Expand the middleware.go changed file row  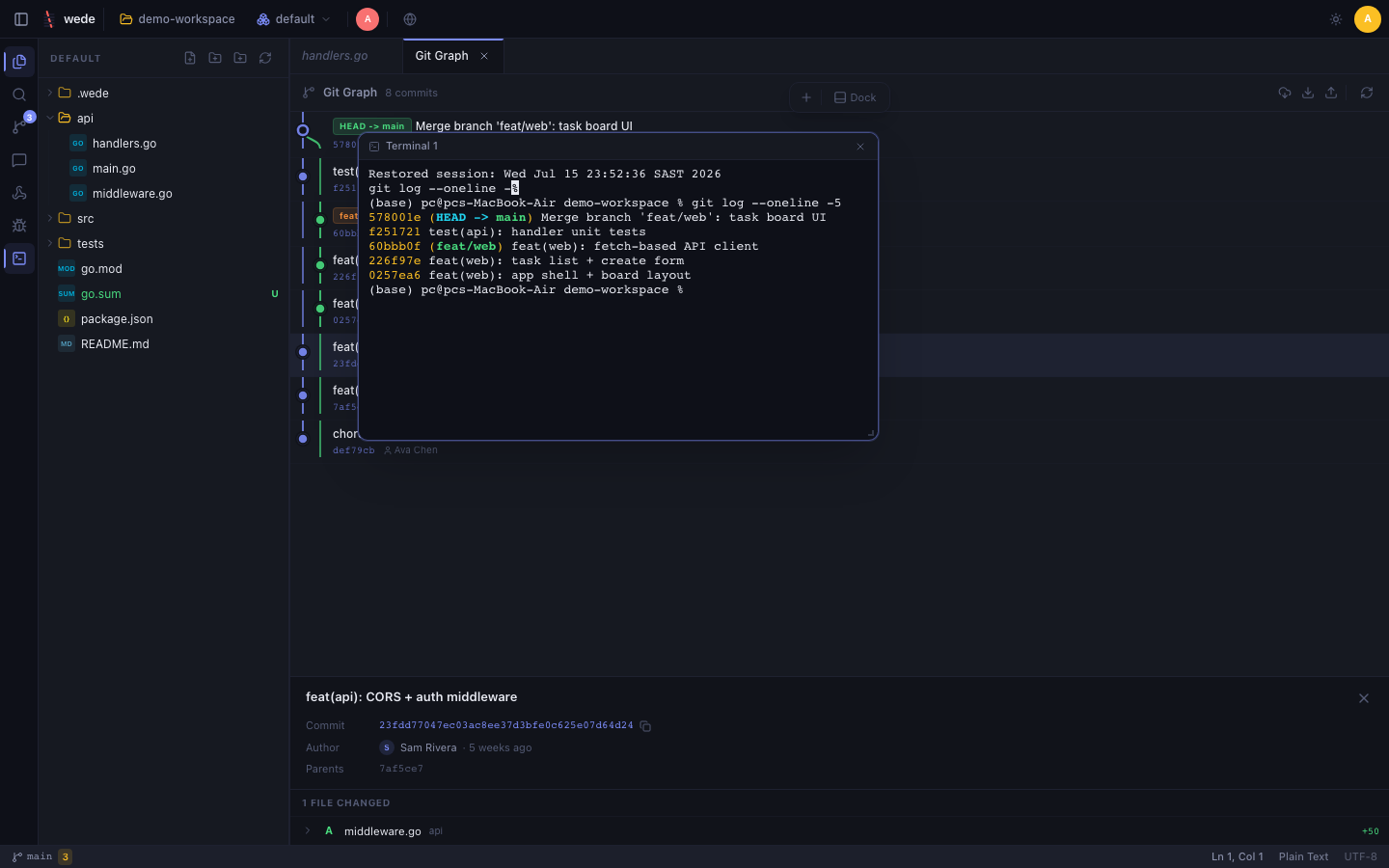[x=839, y=831]
